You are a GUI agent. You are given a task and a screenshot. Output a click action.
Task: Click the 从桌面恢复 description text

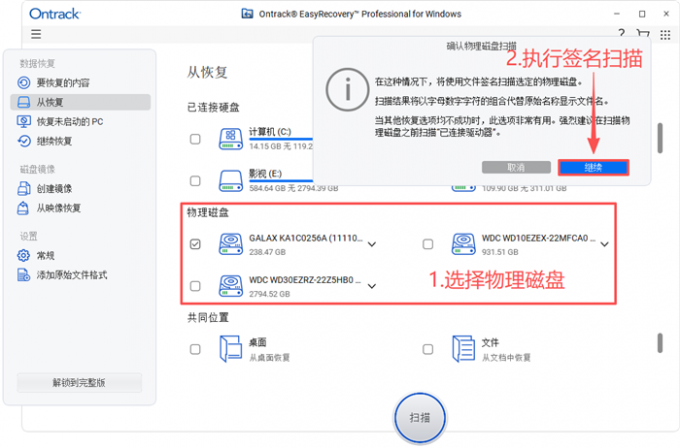[x=269, y=358]
